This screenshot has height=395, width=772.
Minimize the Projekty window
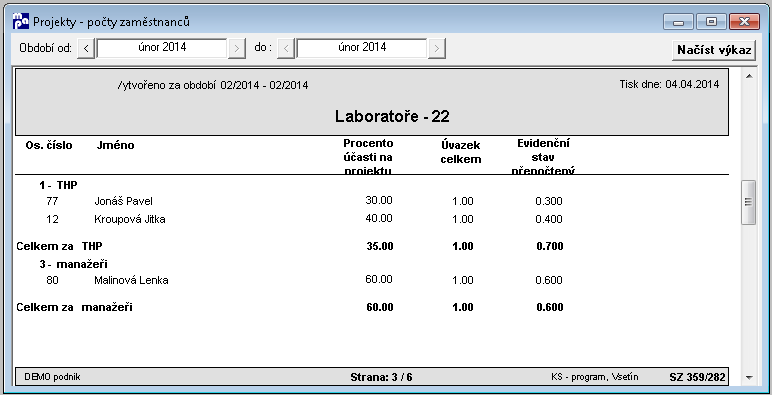point(678,22)
